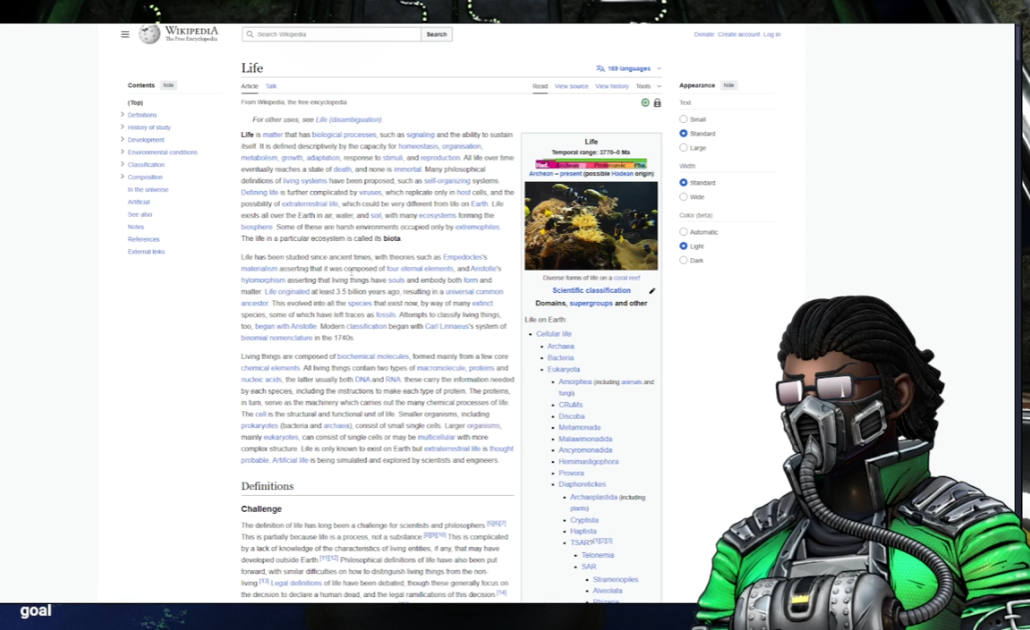
Task: Open the View source tab
Action: pos(571,86)
